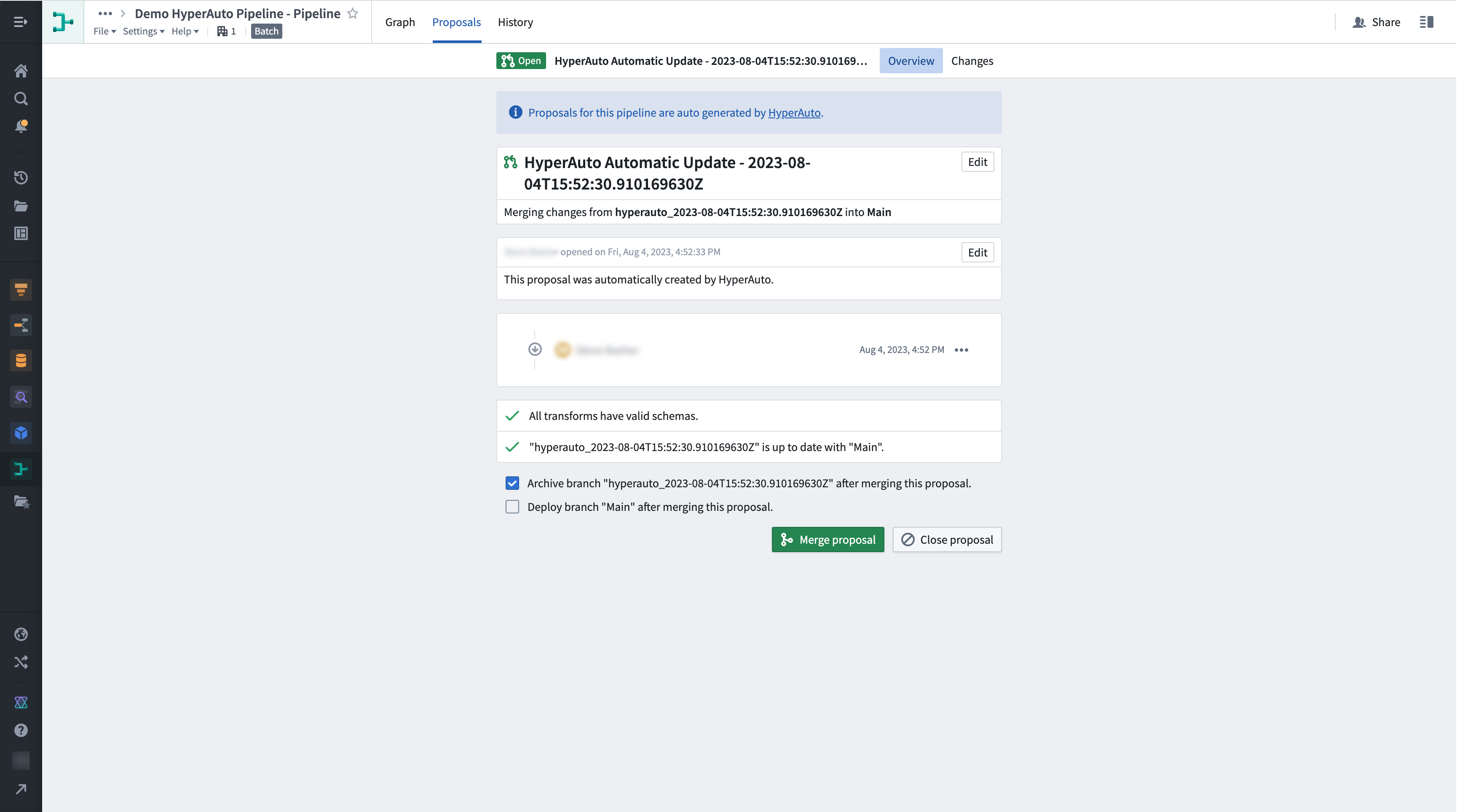Image resolution: width=1457 pixels, height=812 pixels.
Task: Select the Overview tab
Action: point(911,61)
